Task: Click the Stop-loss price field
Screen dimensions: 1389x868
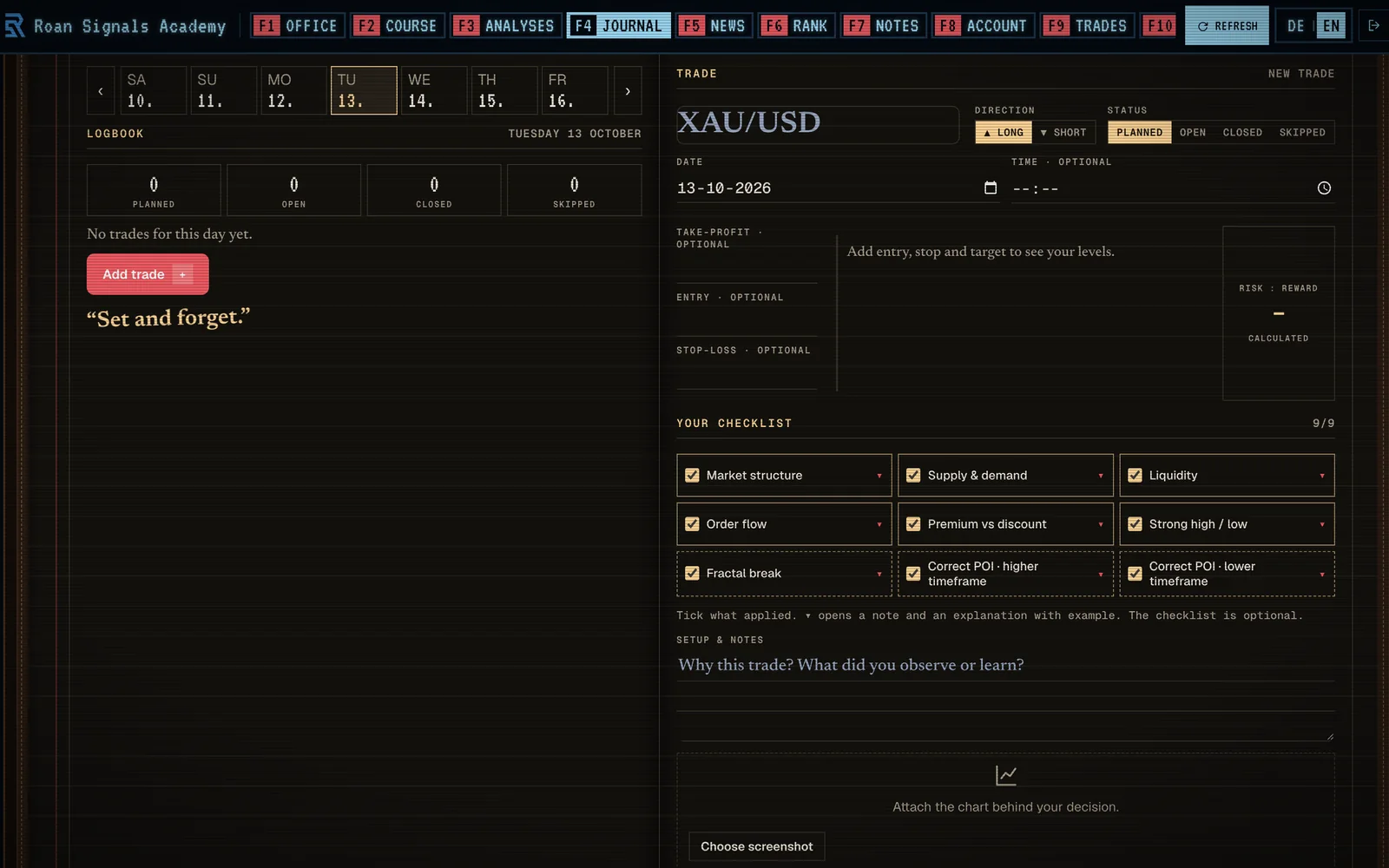Action: coord(747,375)
